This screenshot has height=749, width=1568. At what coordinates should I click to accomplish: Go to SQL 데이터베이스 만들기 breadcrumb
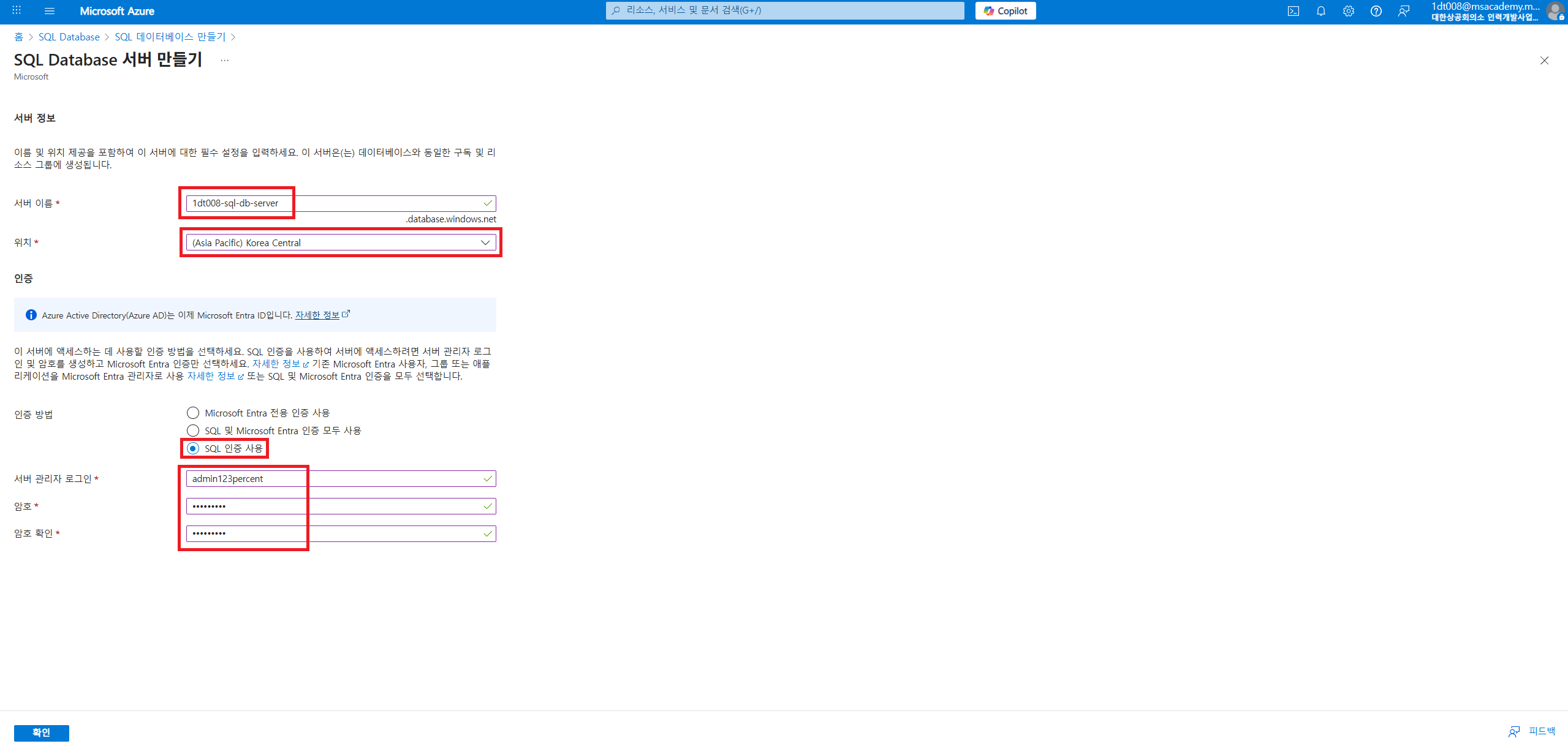click(170, 37)
